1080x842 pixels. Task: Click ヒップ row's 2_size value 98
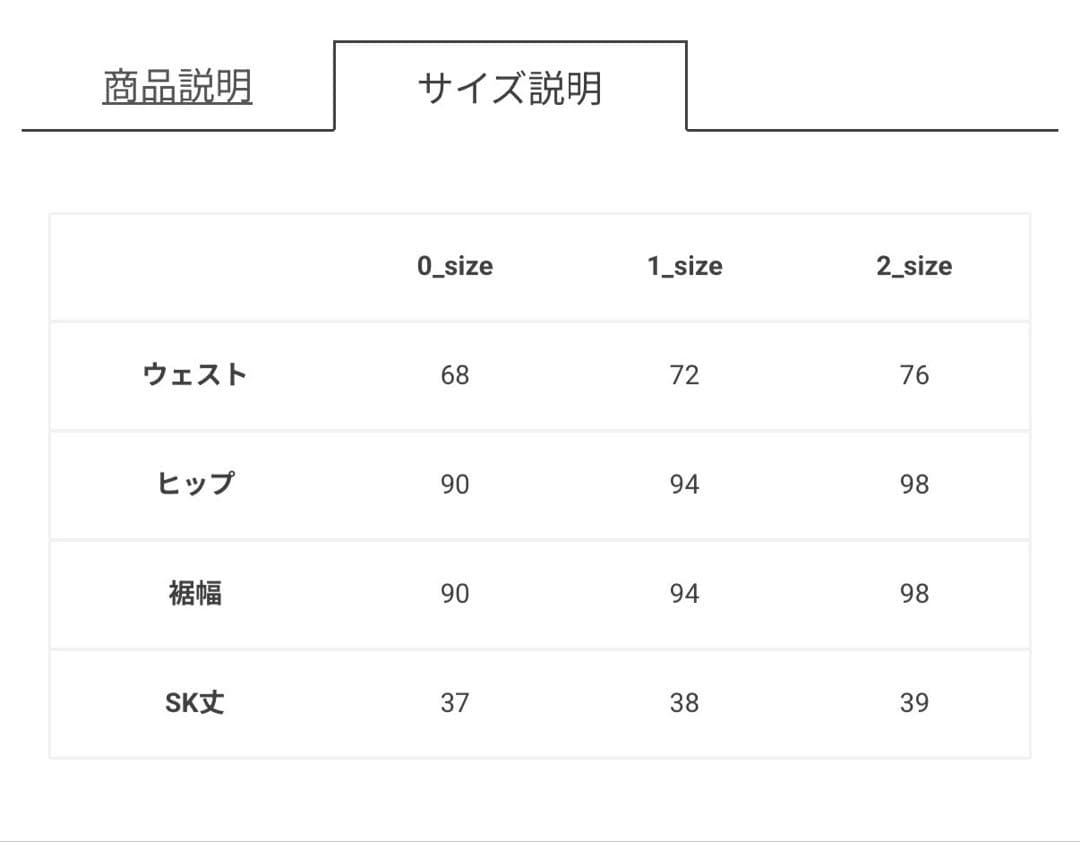(x=914, y=484)
